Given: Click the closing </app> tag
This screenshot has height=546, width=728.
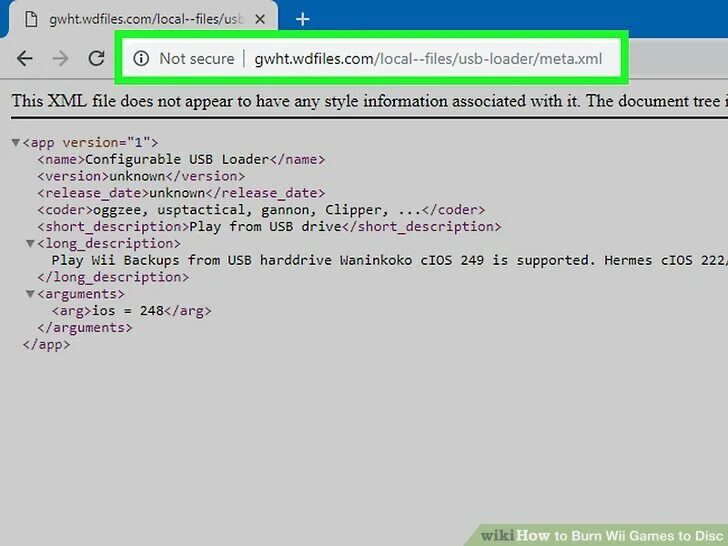Looking at the screenshot, I should click(46, 344).
